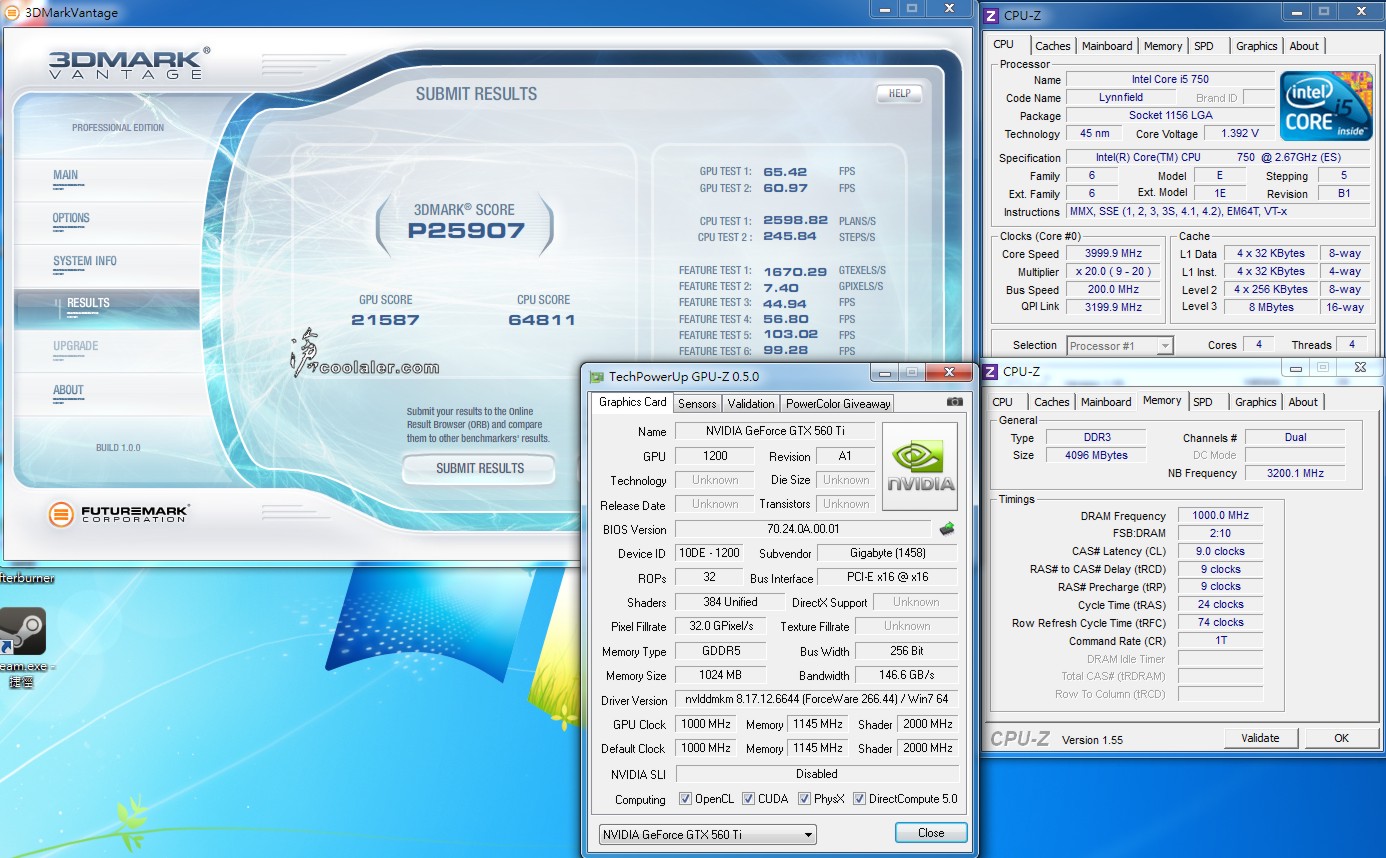This screenshot has height=858, width=1386.
Task: Open the PowerColor Giveaway tab
Action: click(x=838, y=403)
